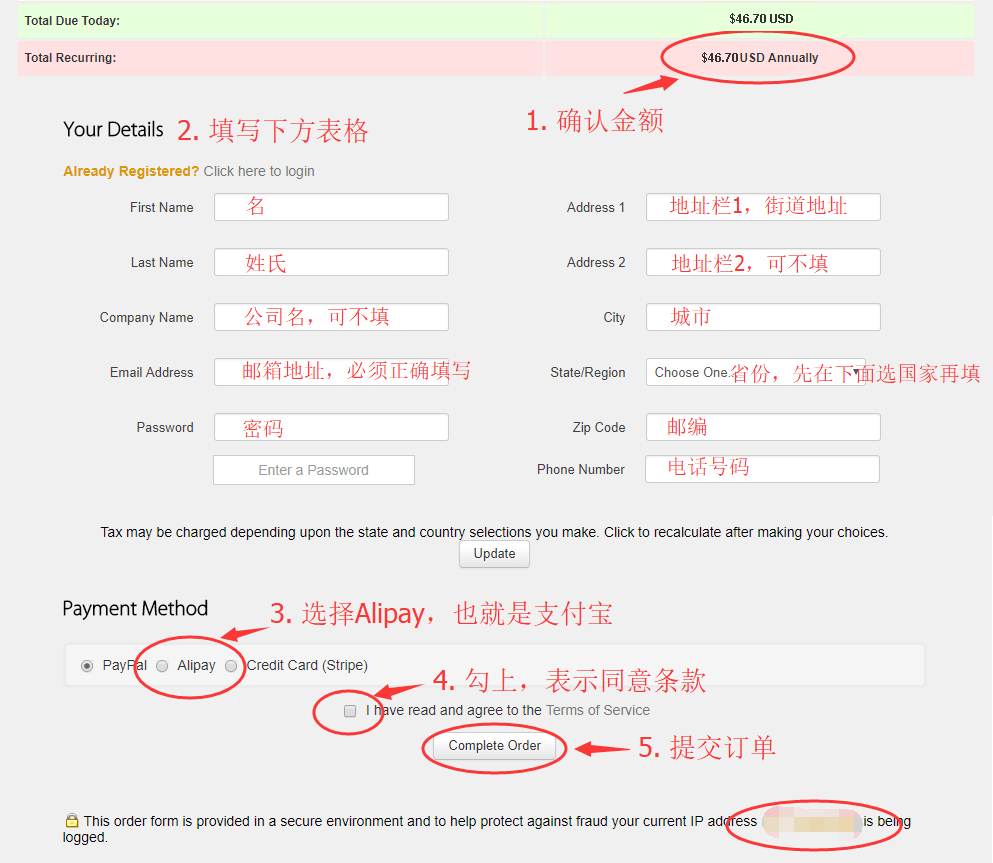This screenshot has width=993, height=863.
Task: Click the Address 2 text box
Action: click(763, 262)
